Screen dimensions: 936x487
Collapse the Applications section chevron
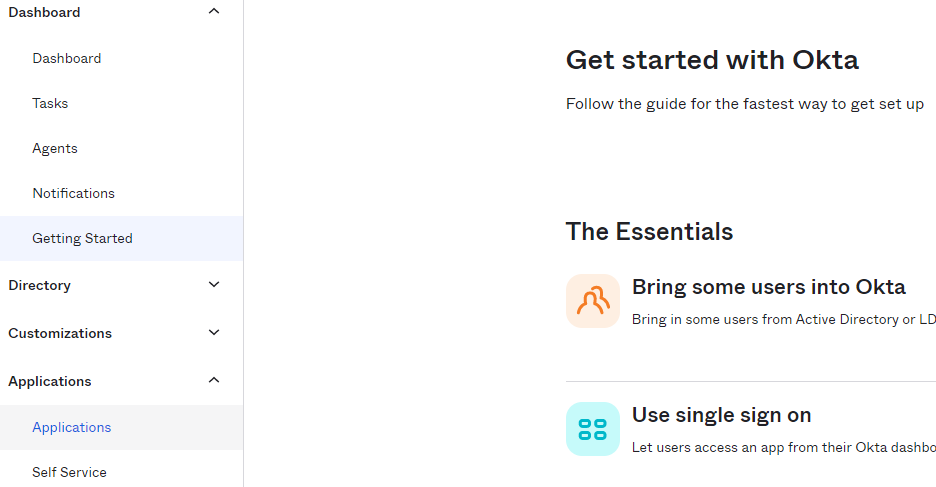coord(214,381)
